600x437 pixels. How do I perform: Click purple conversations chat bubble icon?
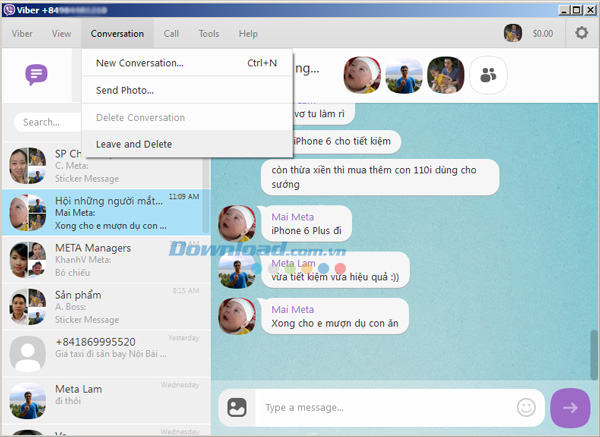[x=36, y=74]
